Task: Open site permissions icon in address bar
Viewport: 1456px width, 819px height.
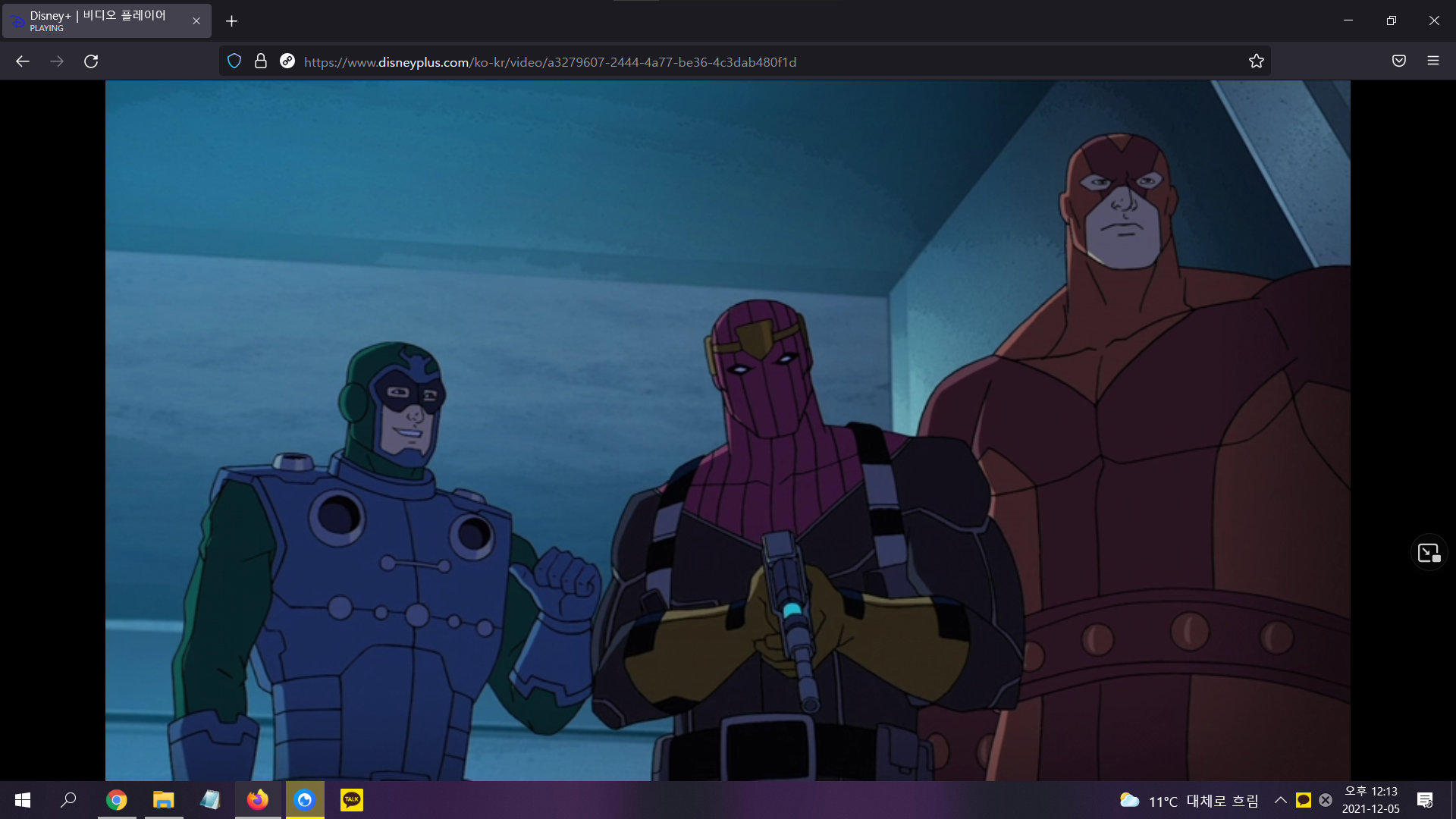Action: [287, 61]
